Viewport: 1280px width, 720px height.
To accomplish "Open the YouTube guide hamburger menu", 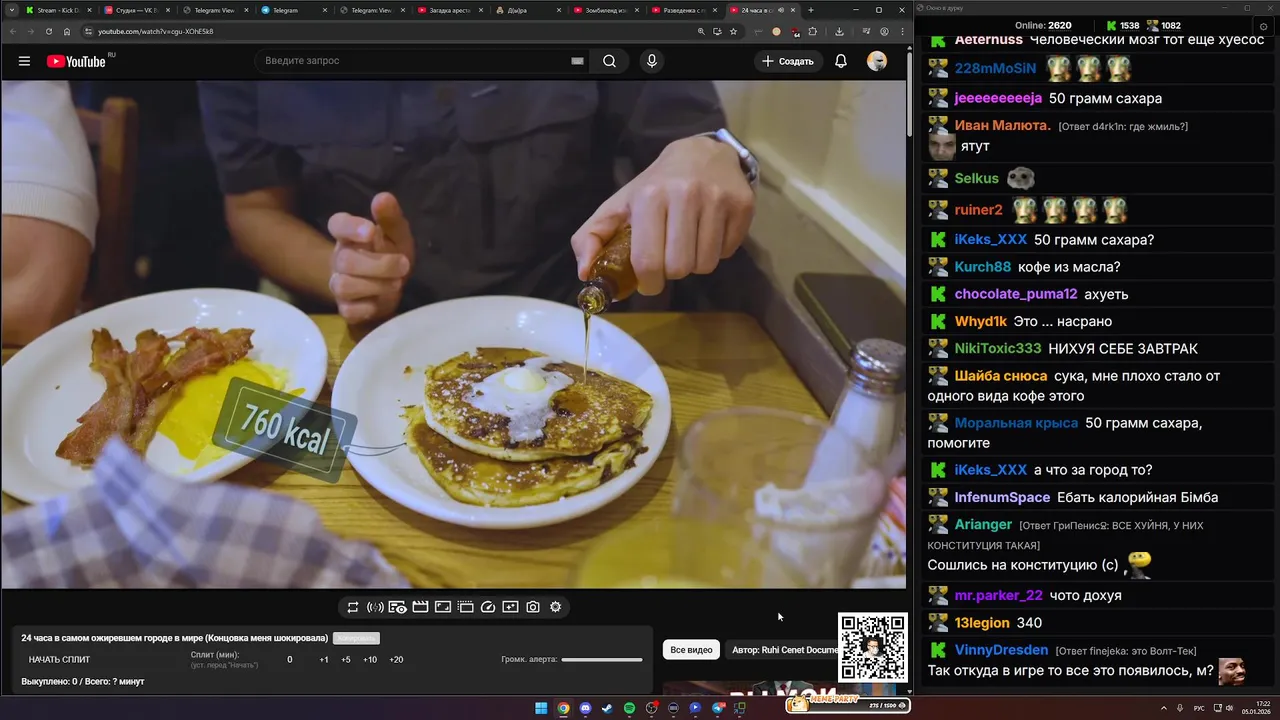I will 24,61.
